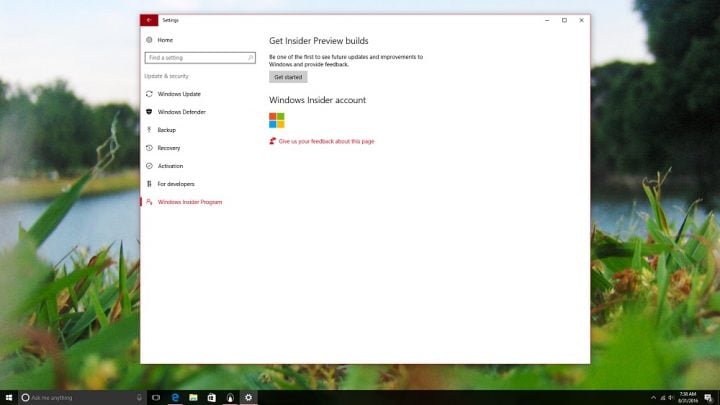Click the magnifier icon in the search box

250,58
